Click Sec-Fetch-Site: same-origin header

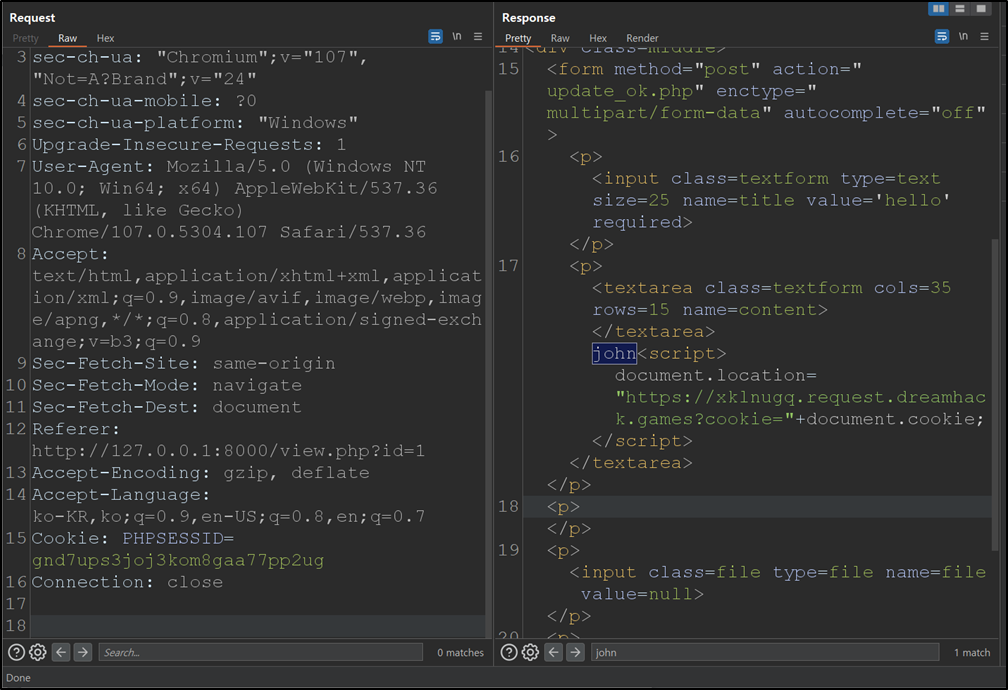coord(184,364)
